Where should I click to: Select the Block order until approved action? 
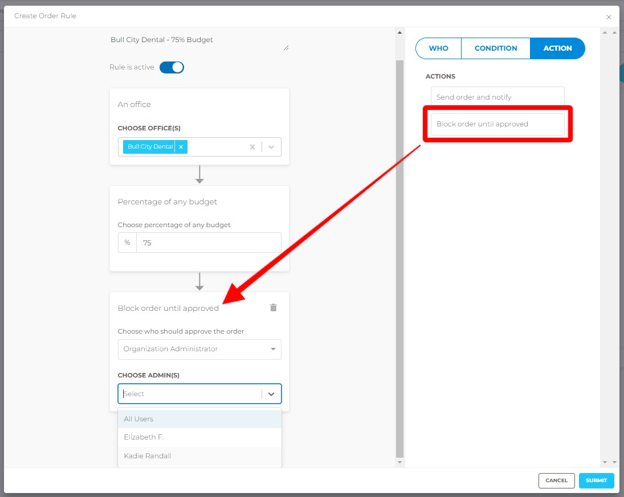(497, 124)
